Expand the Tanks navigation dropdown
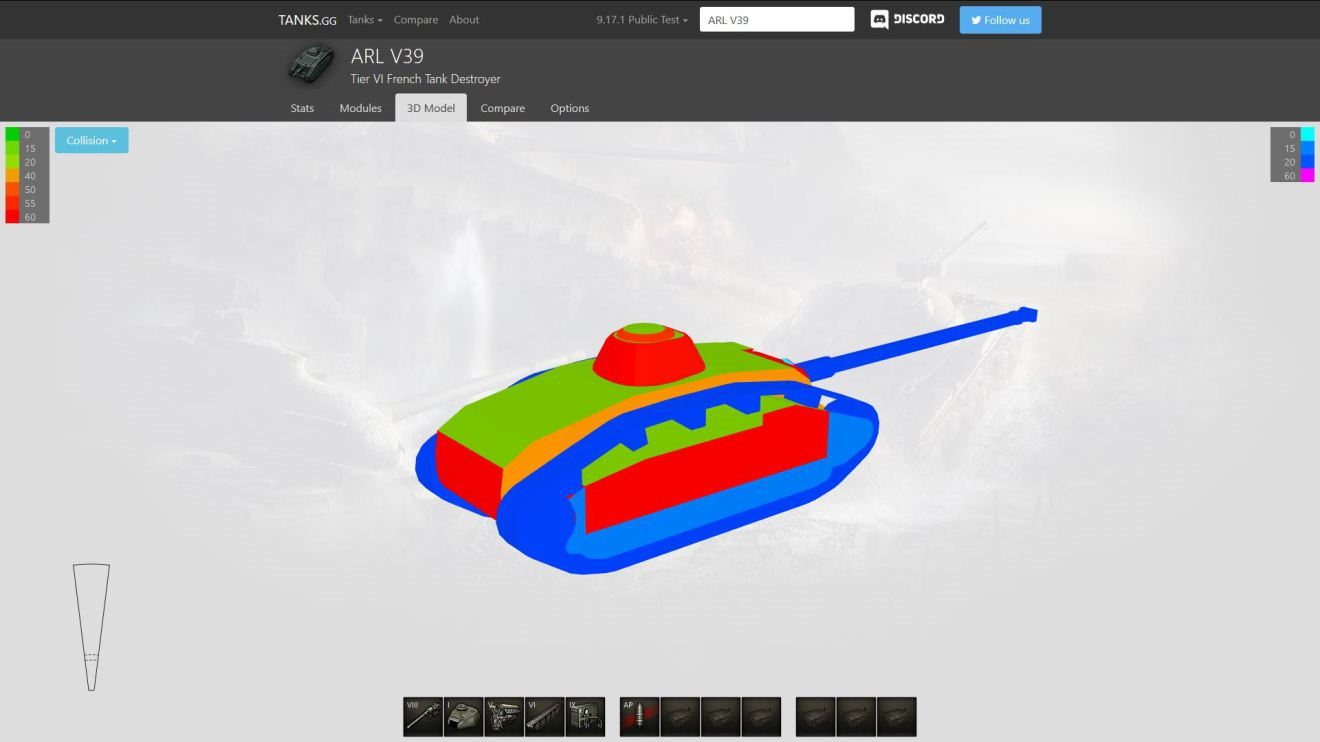The height and width of the screenshot is (742, 1320). (365, 20)
